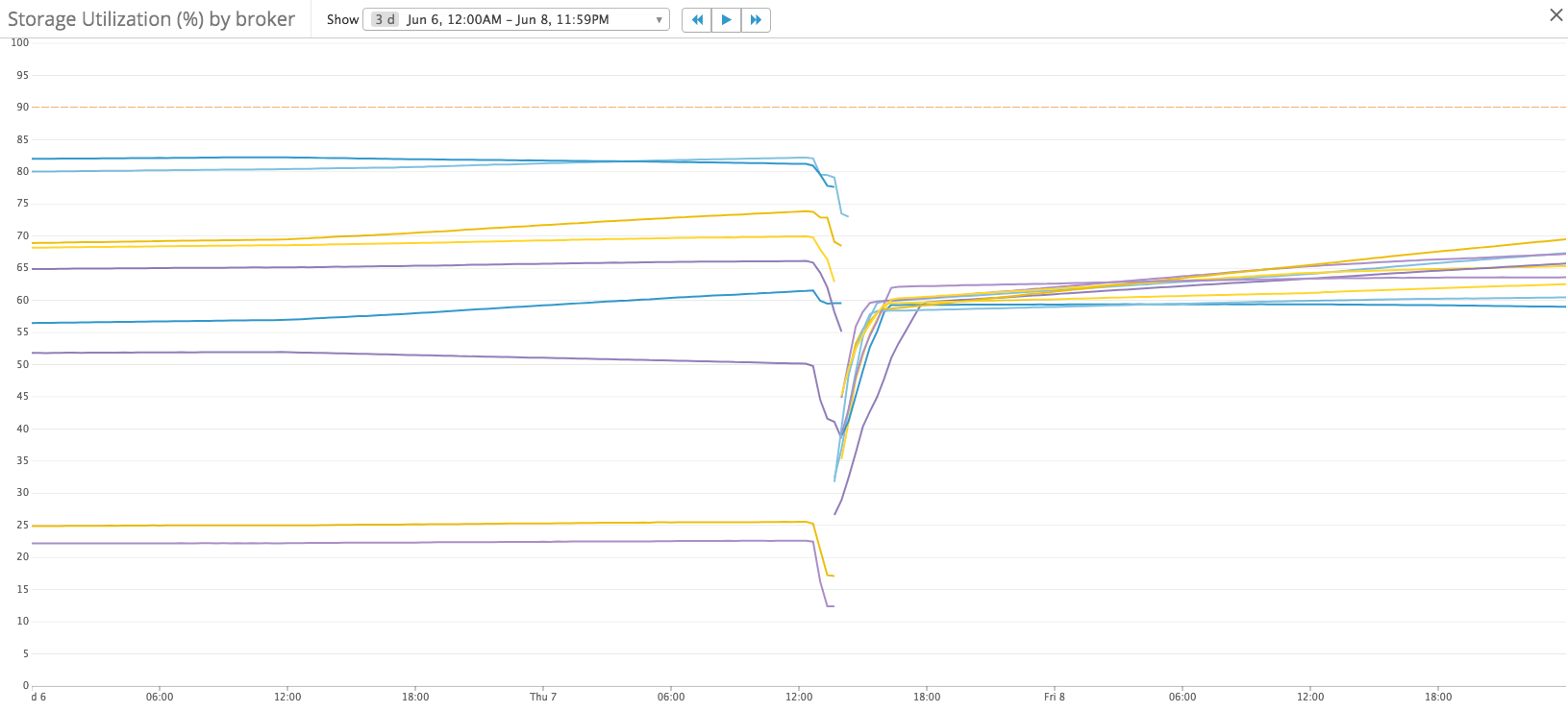Click the dropdown arrow in time selector
This screenshot has width=1568, height=712.
(x=659, y=20)
